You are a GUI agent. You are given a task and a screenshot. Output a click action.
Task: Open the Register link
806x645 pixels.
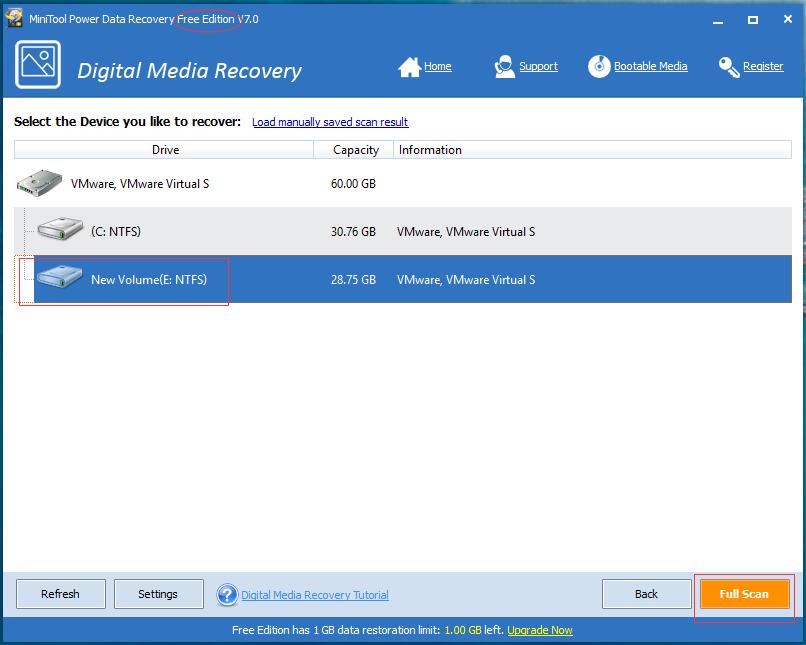click(763, 66)
